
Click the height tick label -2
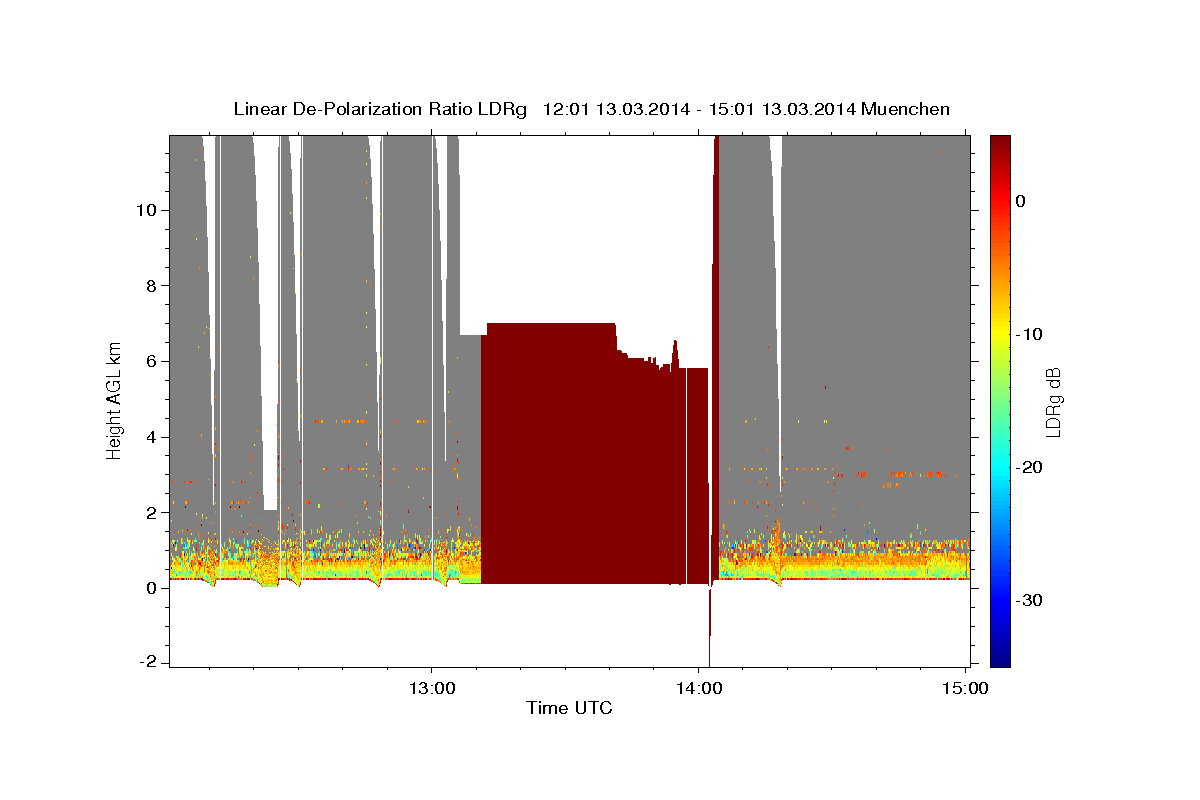[x=148, y=663]
